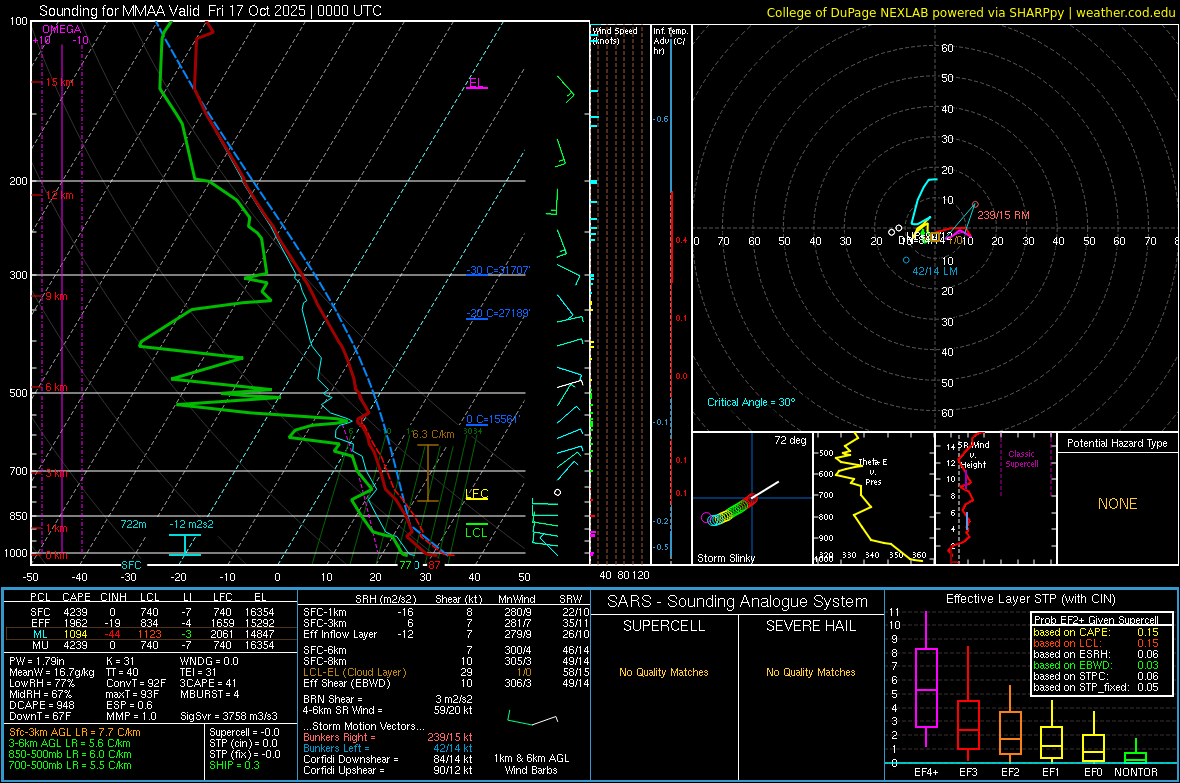Select the MU parcel row in the table
The width and height of the screenshot is (1180, 783).
tap(151, 644)
